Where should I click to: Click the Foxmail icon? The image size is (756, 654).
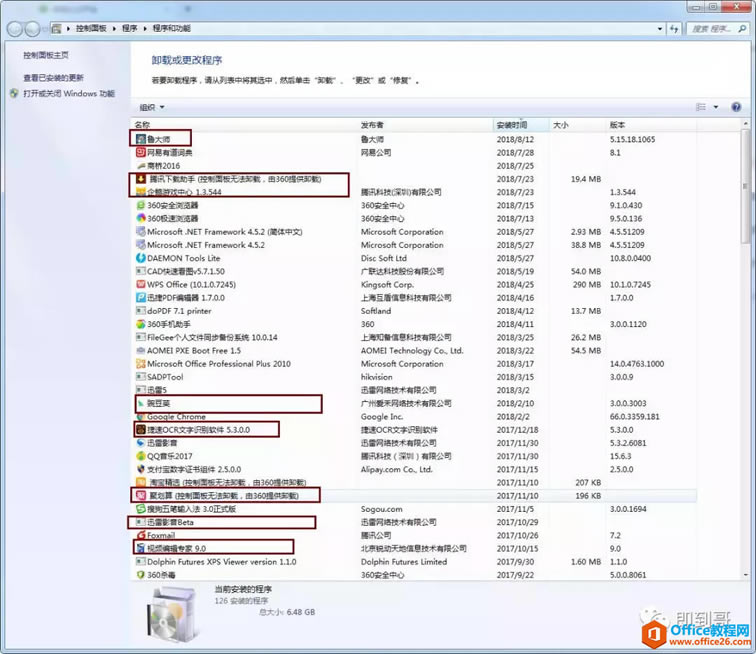tap(140, 535)
